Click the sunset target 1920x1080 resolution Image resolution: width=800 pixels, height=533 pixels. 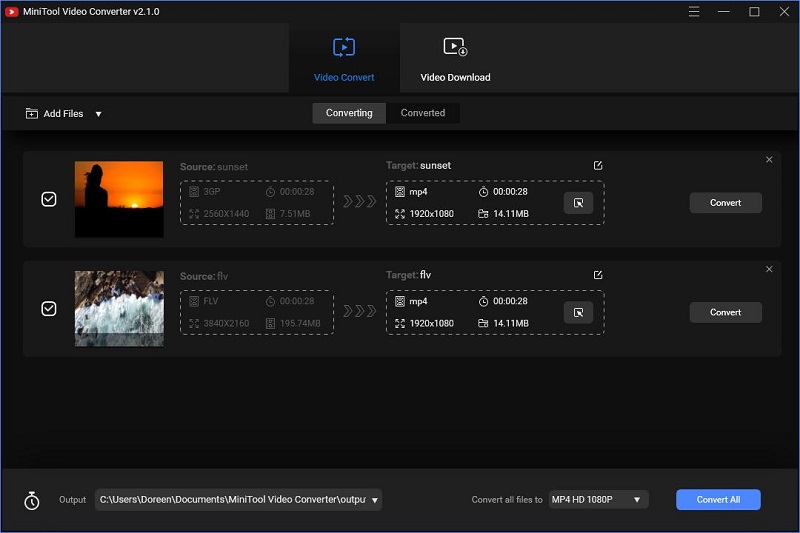tap(432, 214)
